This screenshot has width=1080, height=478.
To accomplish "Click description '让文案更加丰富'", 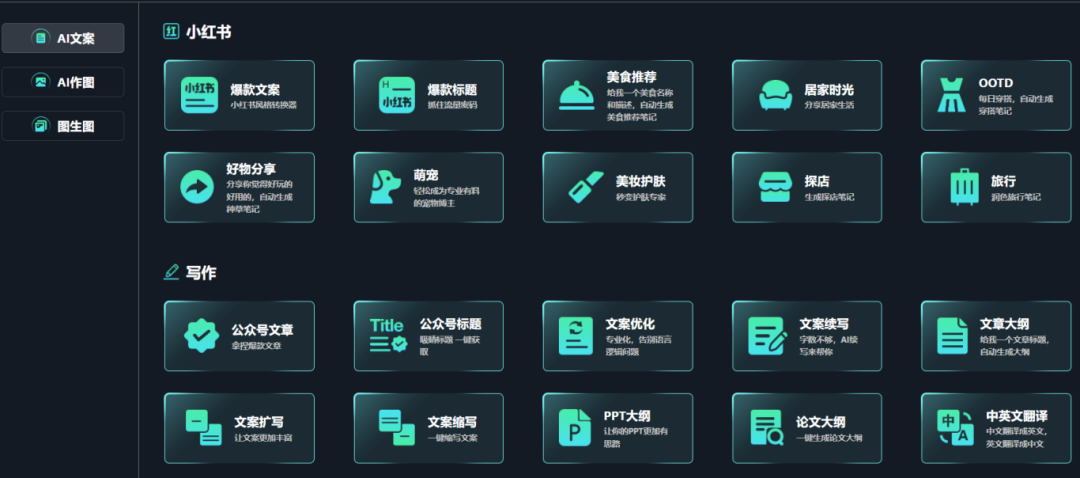I will (263, 437).
